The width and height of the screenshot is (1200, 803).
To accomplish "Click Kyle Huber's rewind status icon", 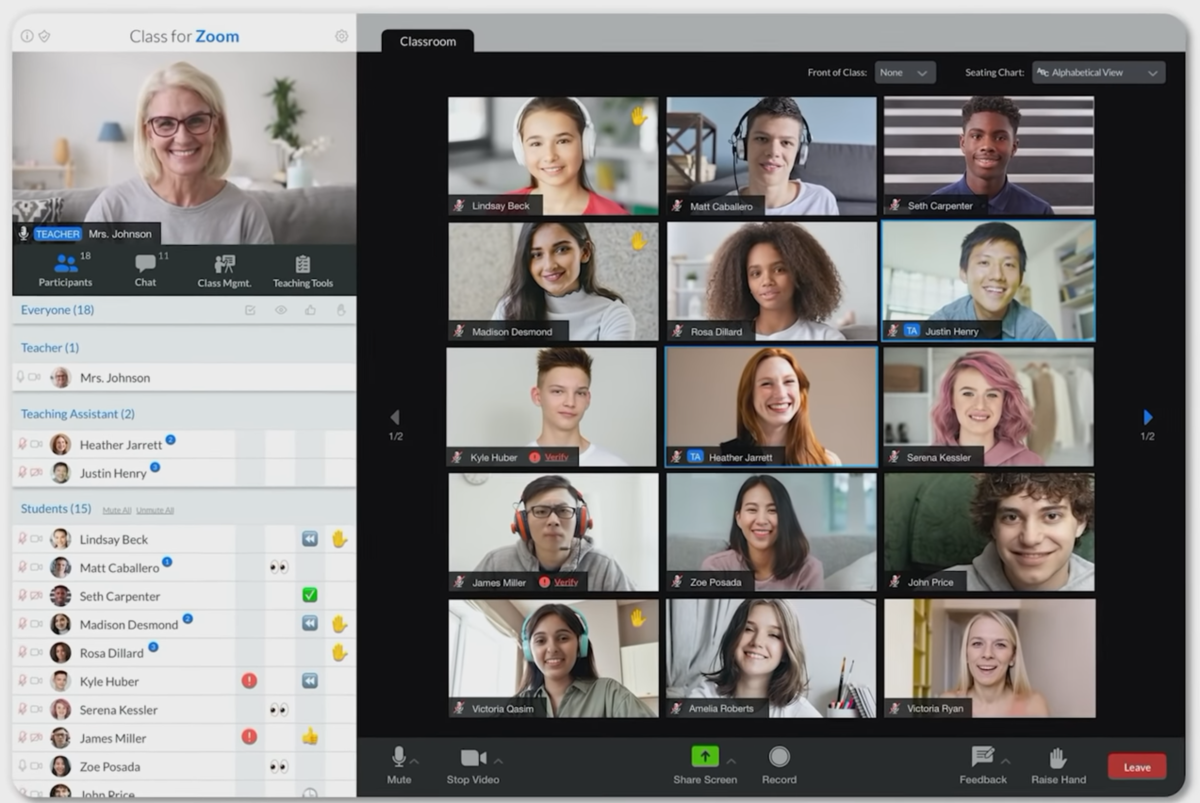I will coord(310,680).
